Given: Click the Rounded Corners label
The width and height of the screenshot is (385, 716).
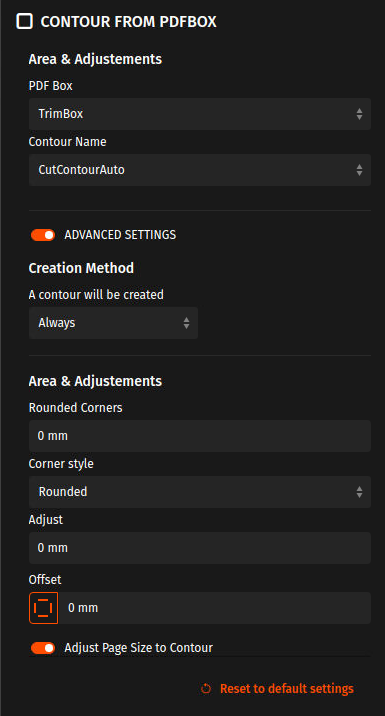Looking at the screenshot, I should pyautogui.click(x=75, y=407).
